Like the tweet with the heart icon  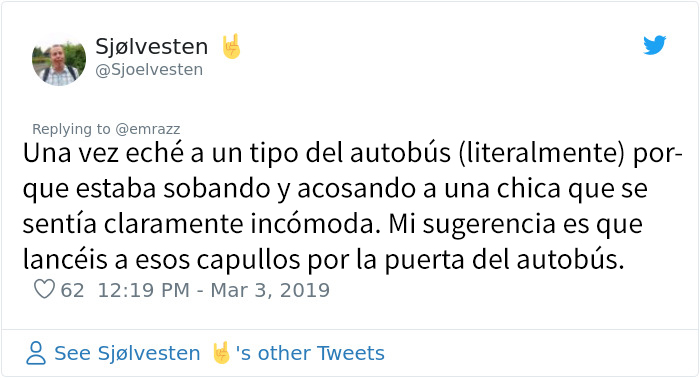[44, 289]
